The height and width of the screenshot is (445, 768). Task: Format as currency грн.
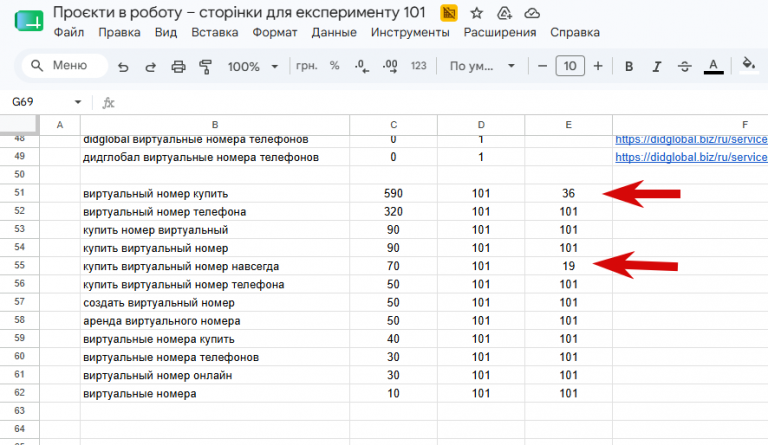[x=307, y=66]
